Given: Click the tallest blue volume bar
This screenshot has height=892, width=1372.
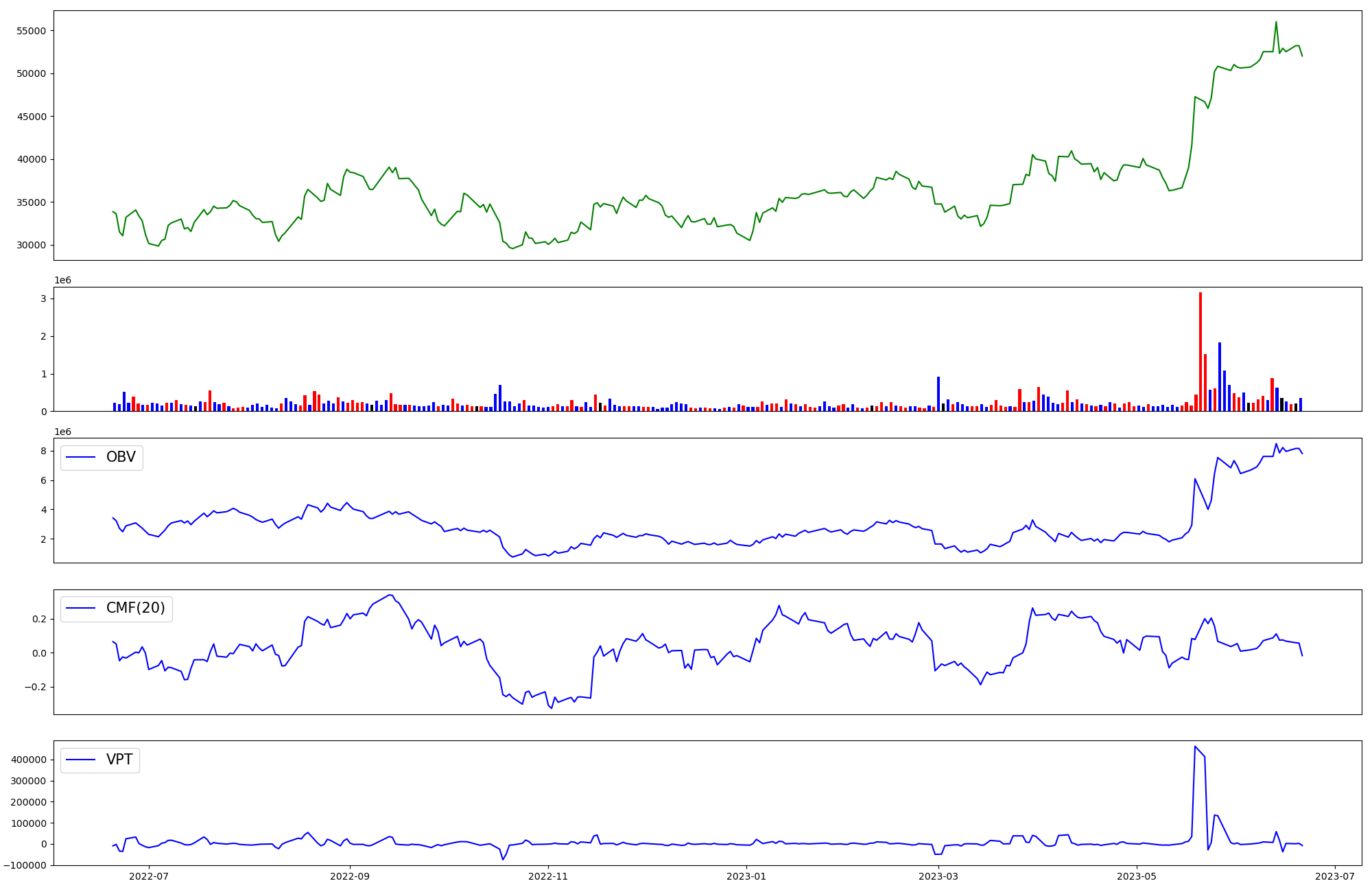Looking at the screenshot, I should [1220, 376].
